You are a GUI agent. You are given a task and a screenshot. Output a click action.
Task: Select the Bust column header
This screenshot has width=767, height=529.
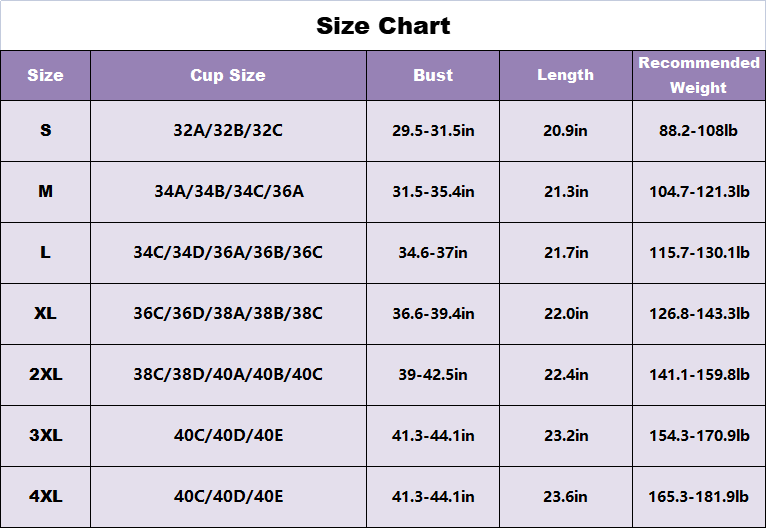point(433,76)
